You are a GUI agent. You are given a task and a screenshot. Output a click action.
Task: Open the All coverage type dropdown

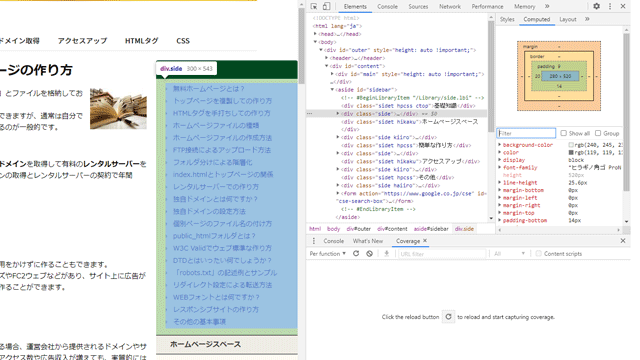[509, 253]
